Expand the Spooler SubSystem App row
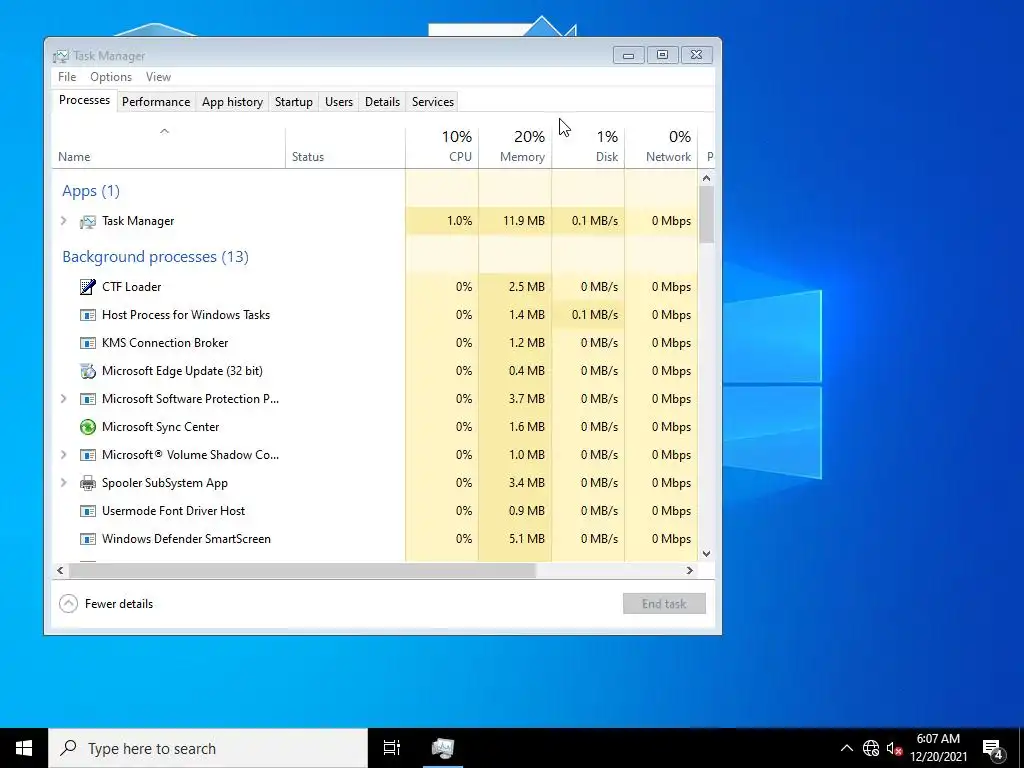Viewport: 1024px width, 768px height. tap(63, 483)
